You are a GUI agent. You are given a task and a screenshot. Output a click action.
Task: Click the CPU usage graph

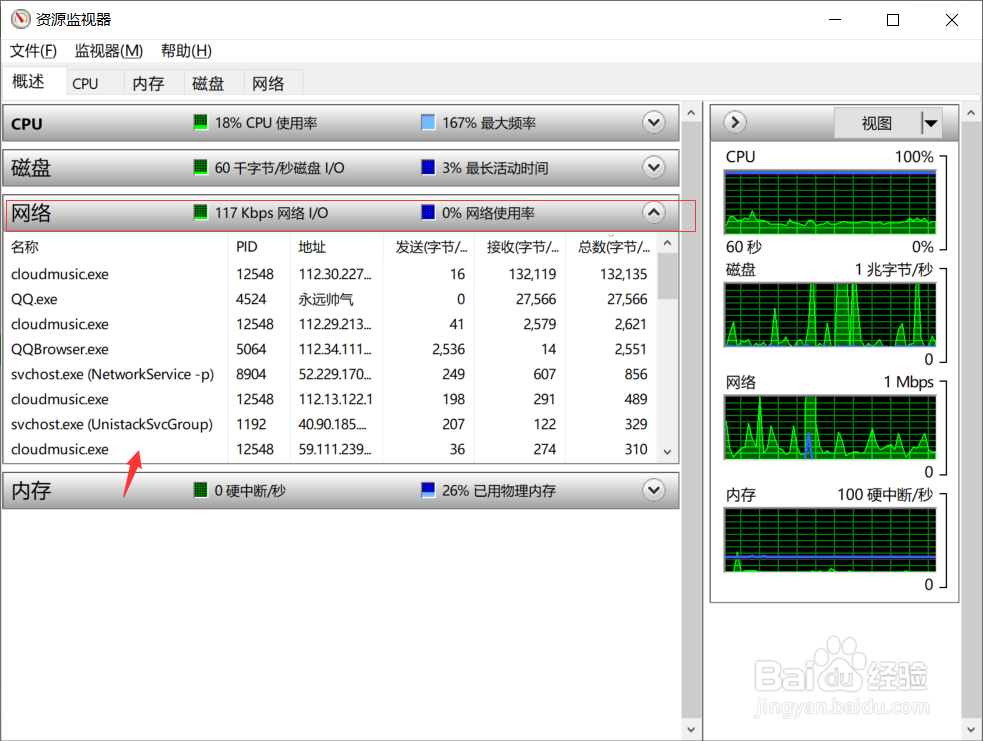(x=830, y=202)
